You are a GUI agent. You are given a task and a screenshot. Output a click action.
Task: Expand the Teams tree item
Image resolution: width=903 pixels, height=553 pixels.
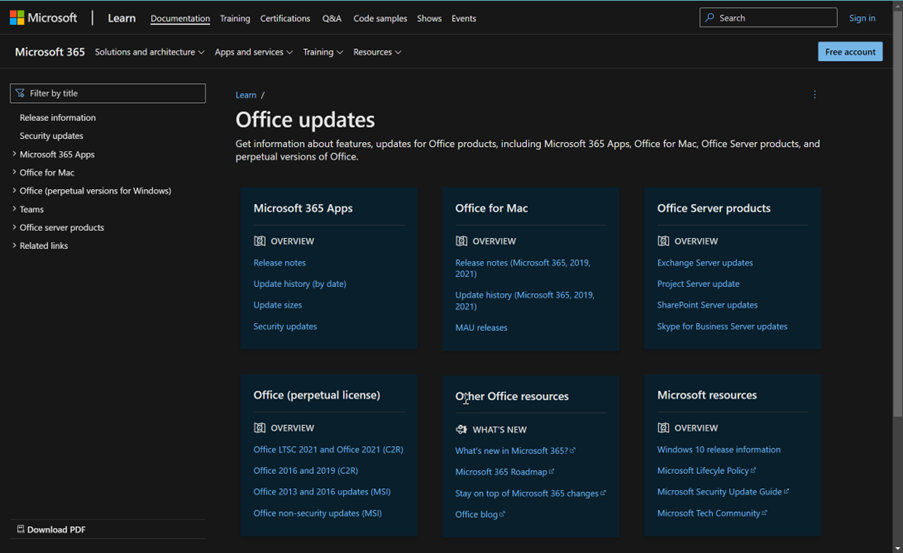(x=14, y=209)
